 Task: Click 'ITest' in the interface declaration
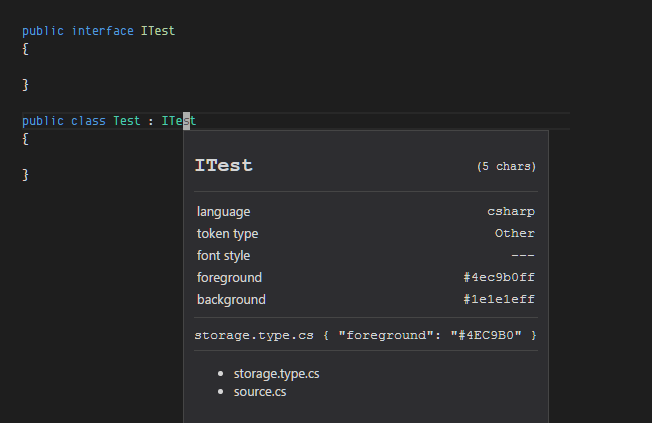pyautogui.click(x=157, y=31)
